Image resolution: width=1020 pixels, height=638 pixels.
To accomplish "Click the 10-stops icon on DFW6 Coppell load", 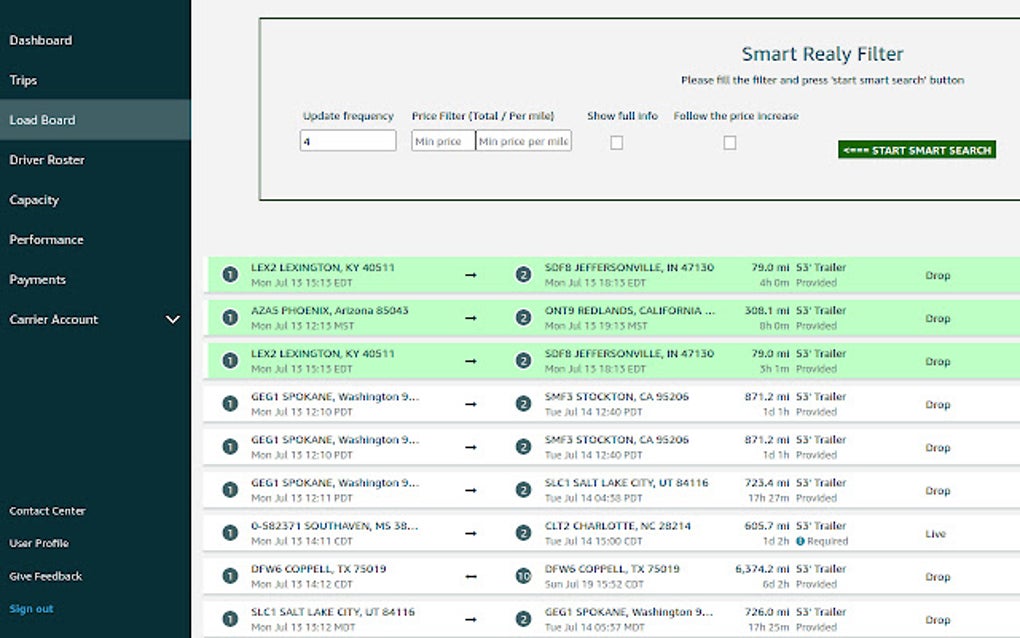I will (523, 575).
